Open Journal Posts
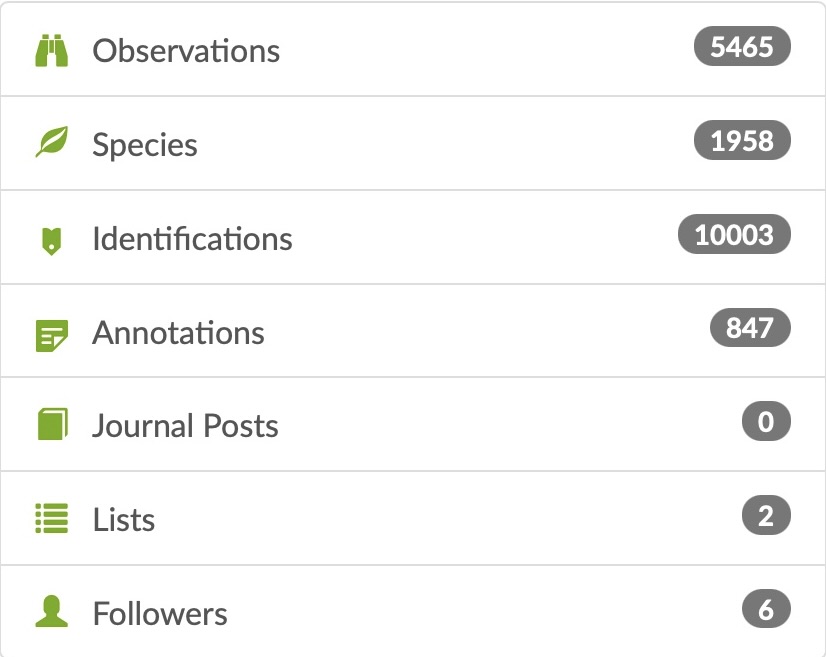The width and height of the screenshot is (826, 657). click(185, 426)
